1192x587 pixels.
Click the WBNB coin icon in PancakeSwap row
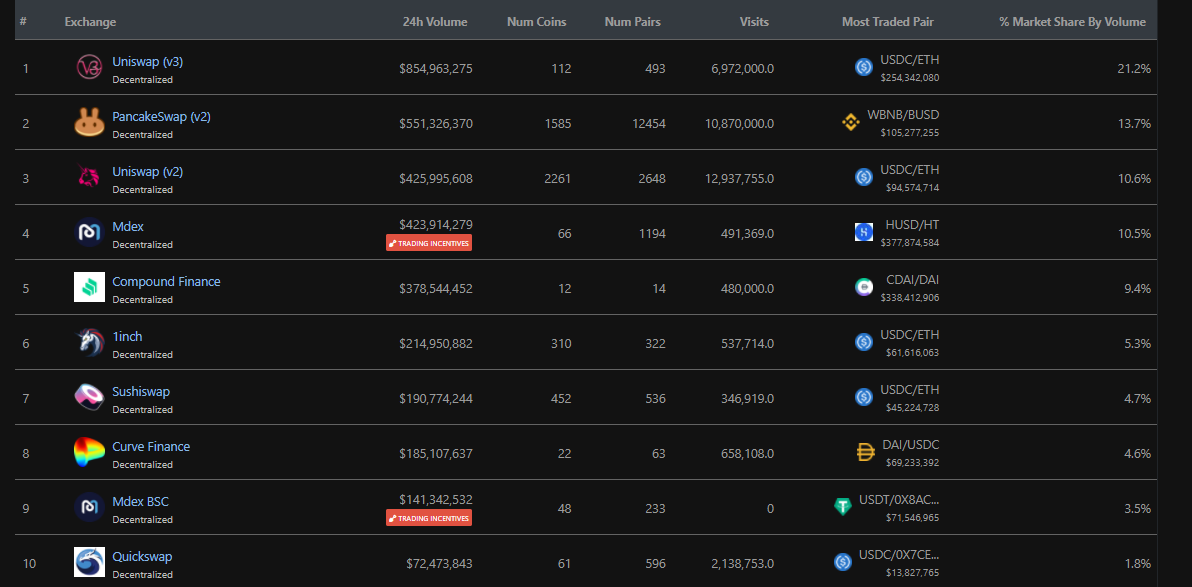851,122
